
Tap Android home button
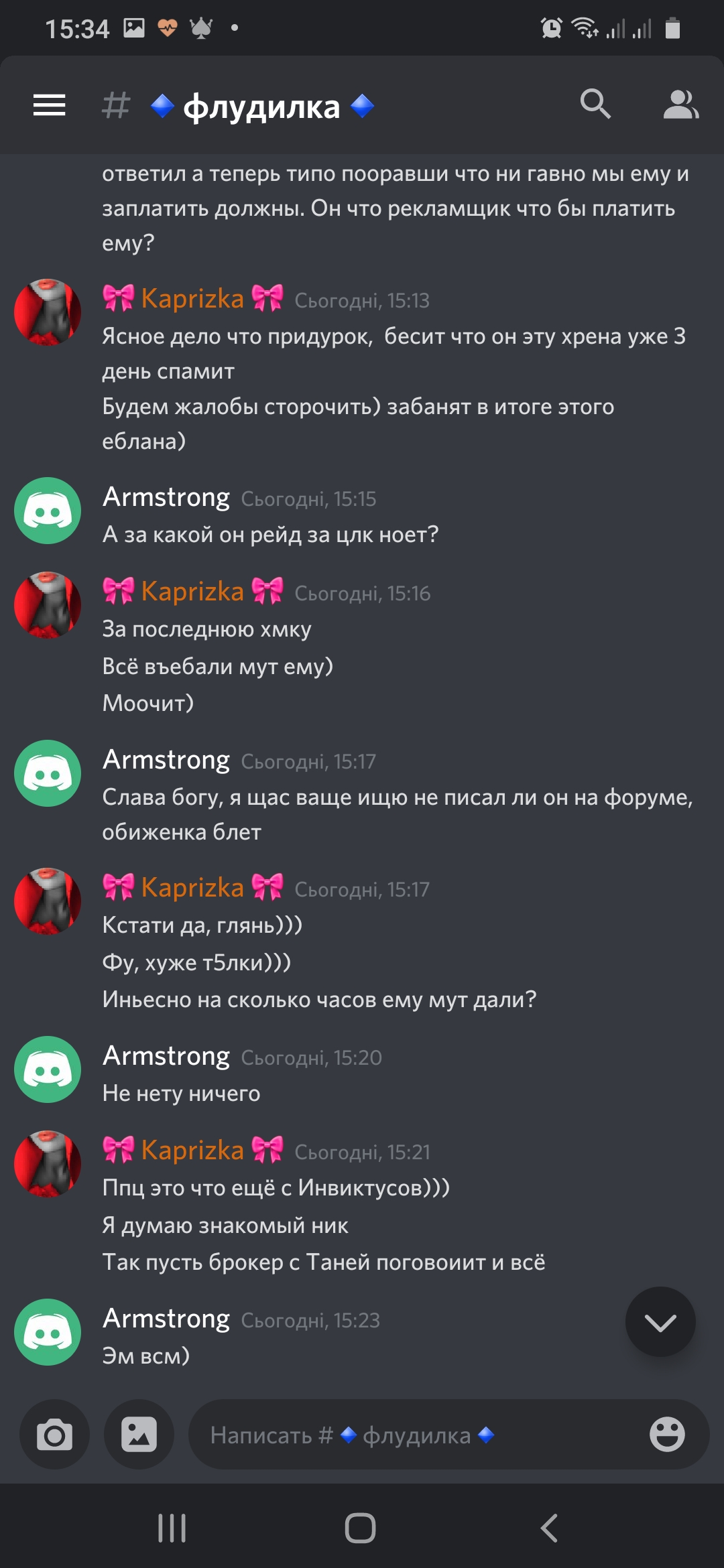[361, 1528]
